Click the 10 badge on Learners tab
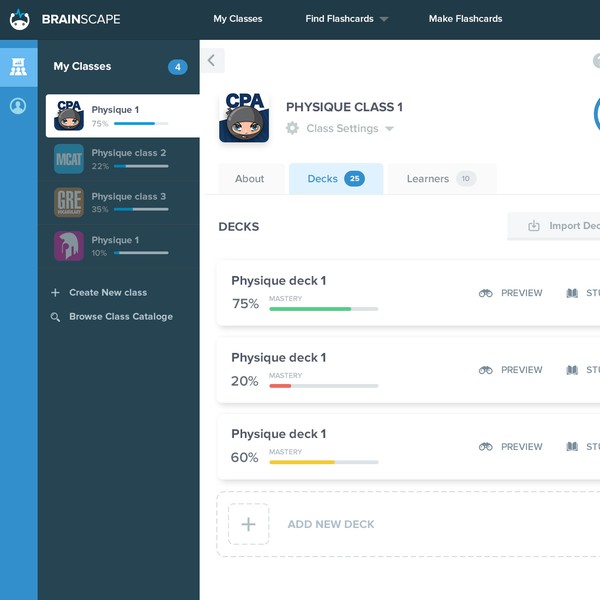 pyautogui.click(x=466, y=179)
